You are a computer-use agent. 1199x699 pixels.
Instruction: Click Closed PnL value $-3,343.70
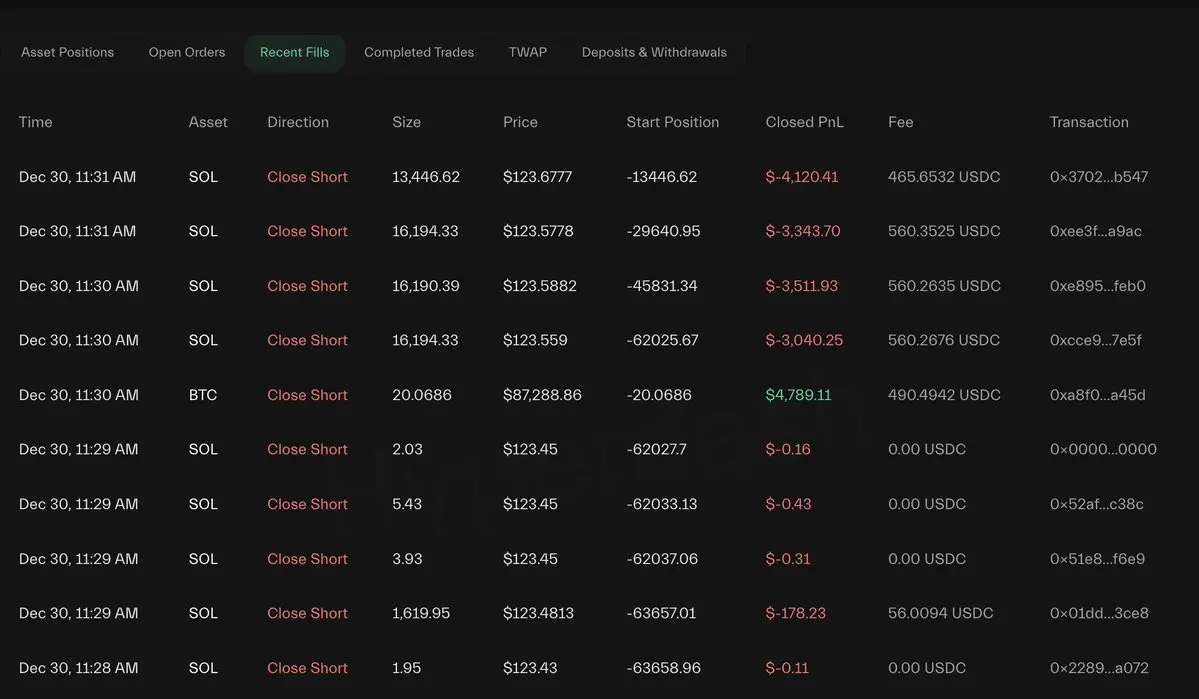(803, 231)
